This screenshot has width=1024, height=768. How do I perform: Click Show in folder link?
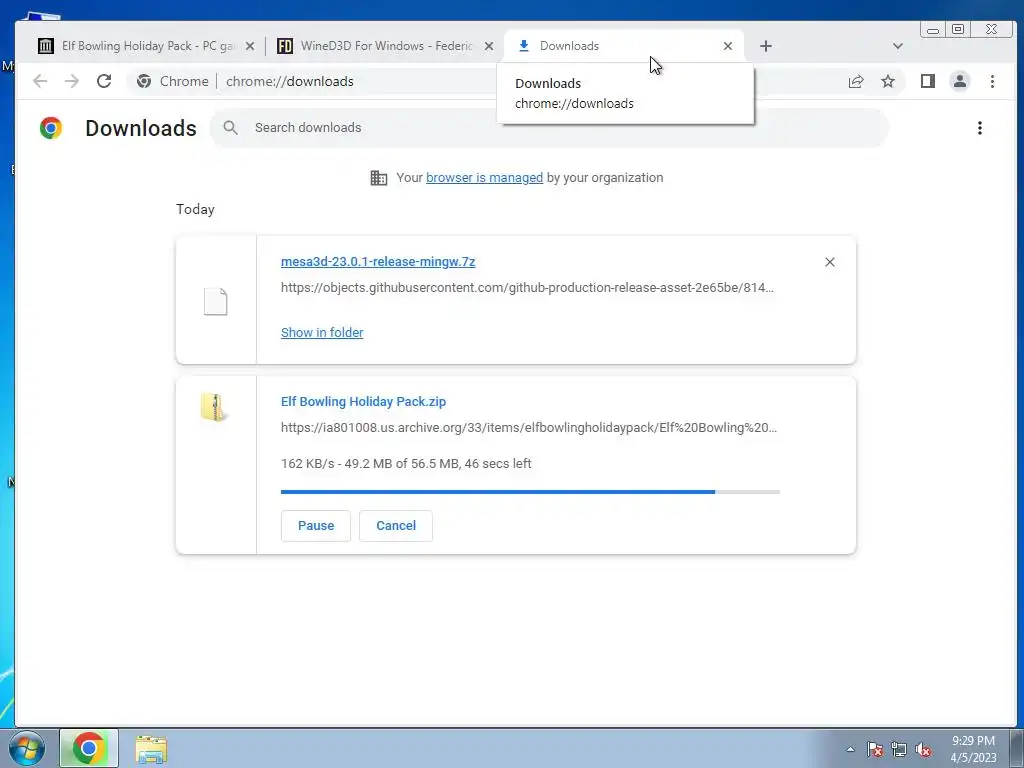(x=322, y=332)
